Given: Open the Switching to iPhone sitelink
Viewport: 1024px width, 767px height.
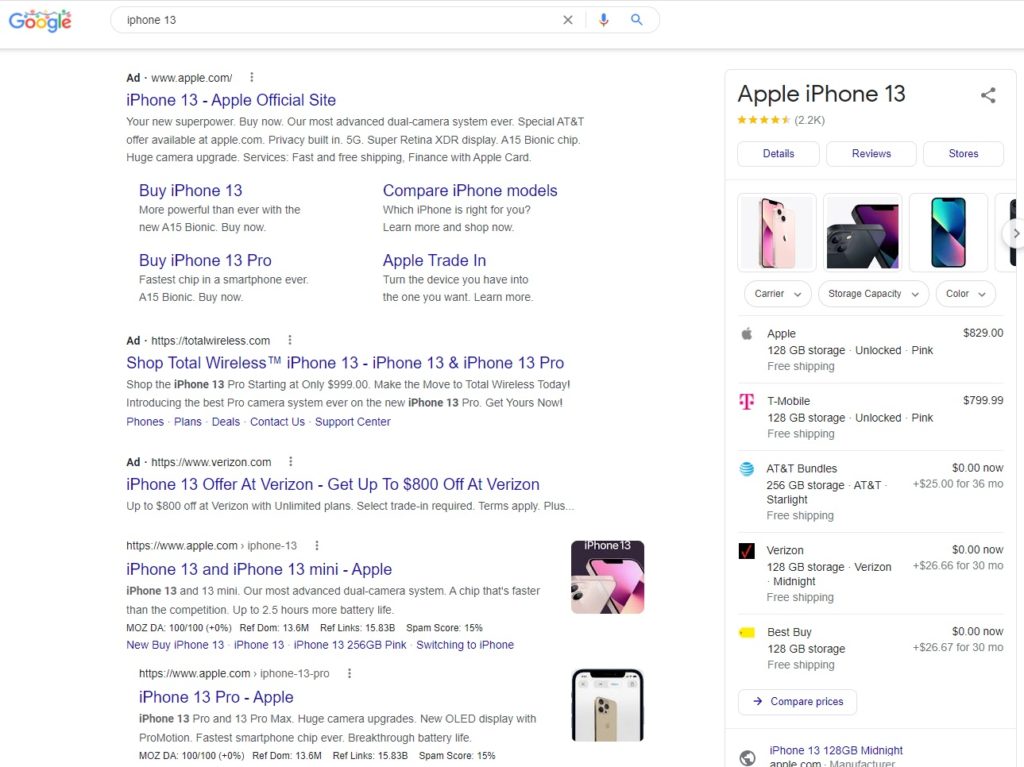Looking at the screenshot, I should [465, 645].
